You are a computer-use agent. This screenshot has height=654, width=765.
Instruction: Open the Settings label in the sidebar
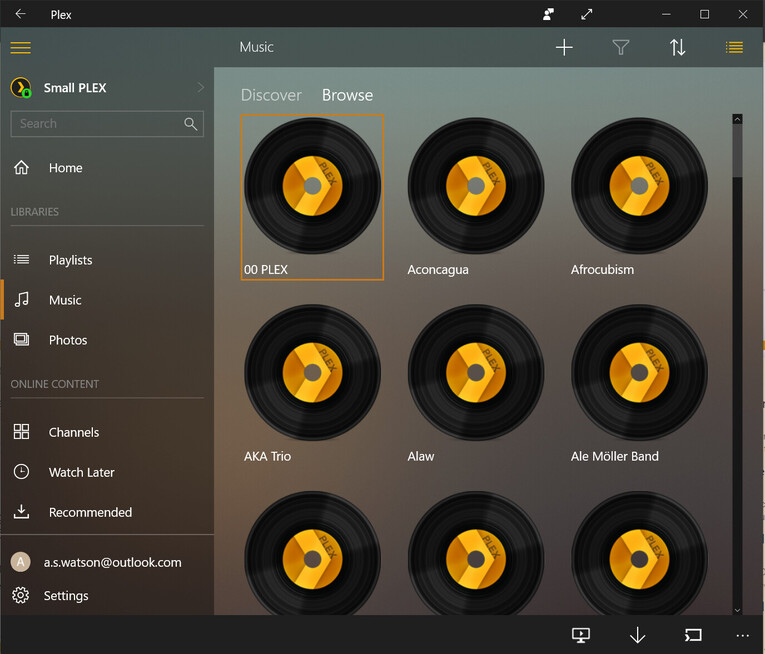pos(66,595)
